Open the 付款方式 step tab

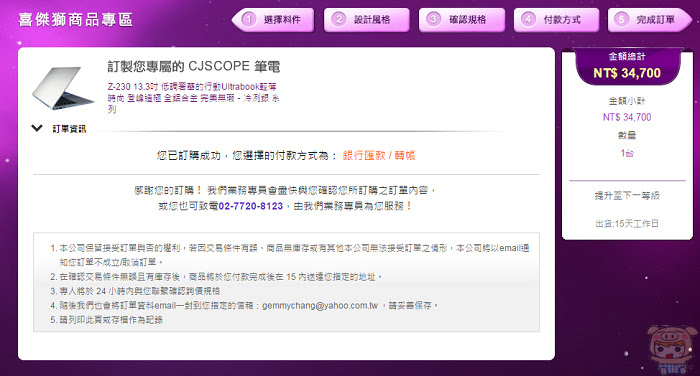click(556, 20)
